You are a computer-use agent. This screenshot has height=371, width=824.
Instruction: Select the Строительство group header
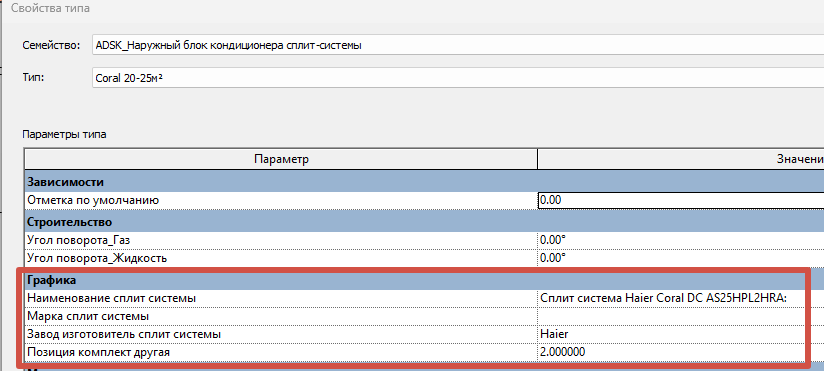(424, 222)
